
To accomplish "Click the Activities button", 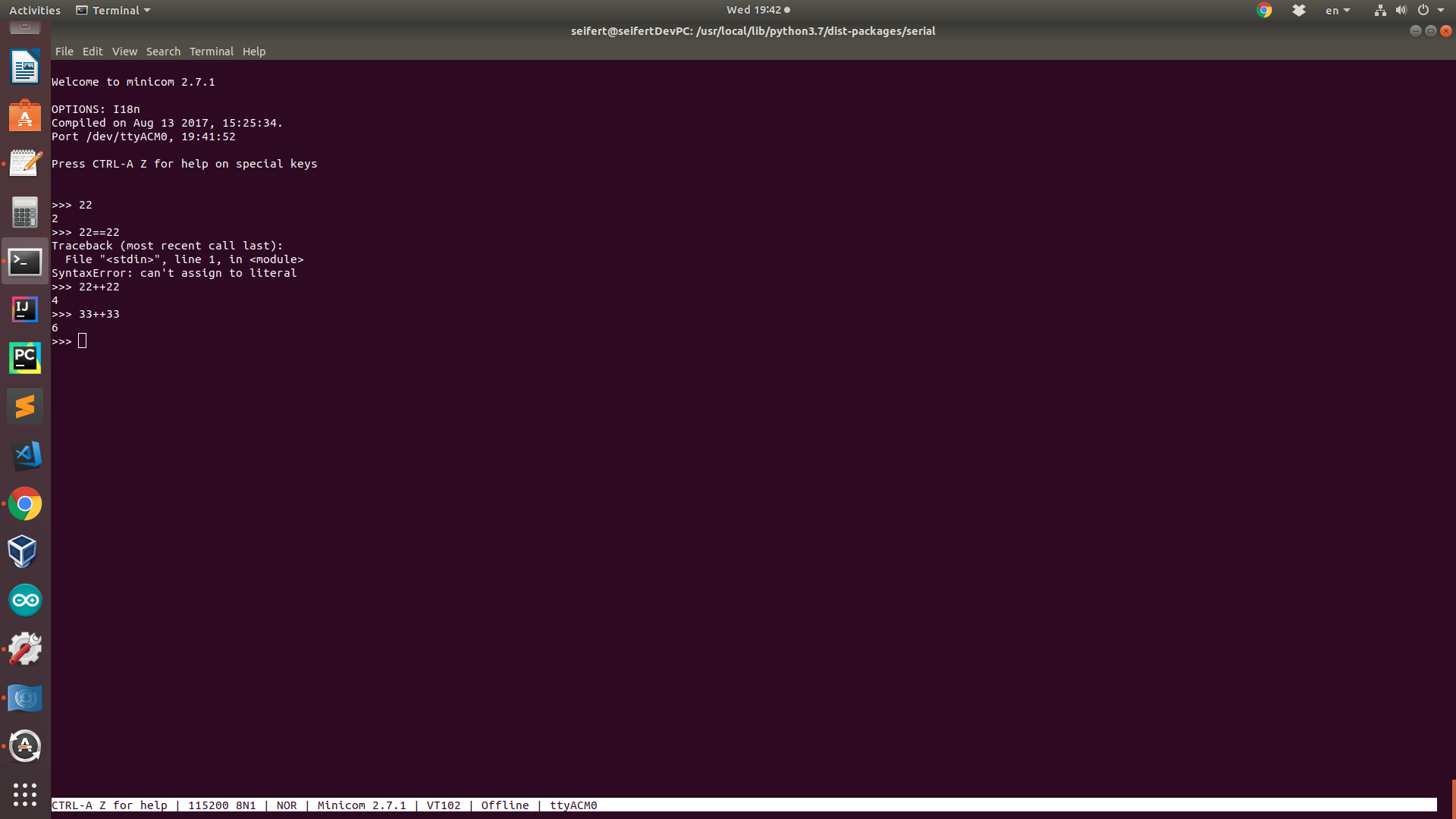I will (35, 11).
